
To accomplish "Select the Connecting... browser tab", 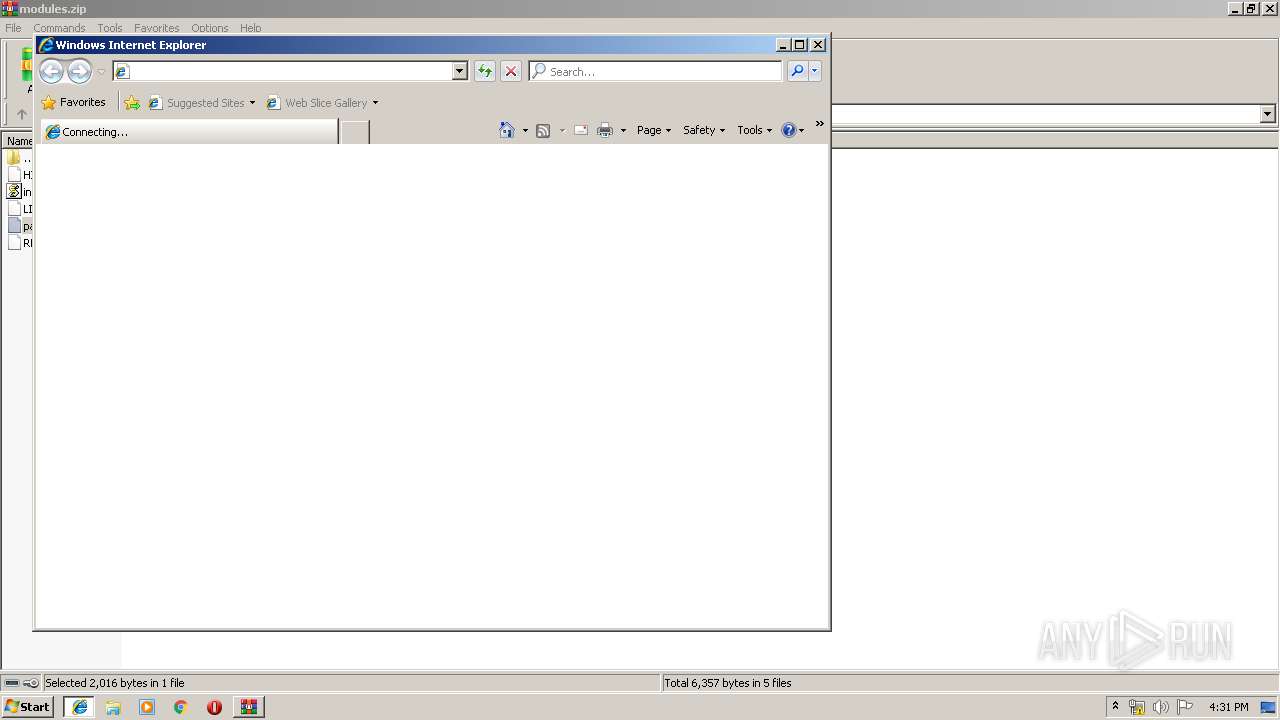I will click(190, 131).
